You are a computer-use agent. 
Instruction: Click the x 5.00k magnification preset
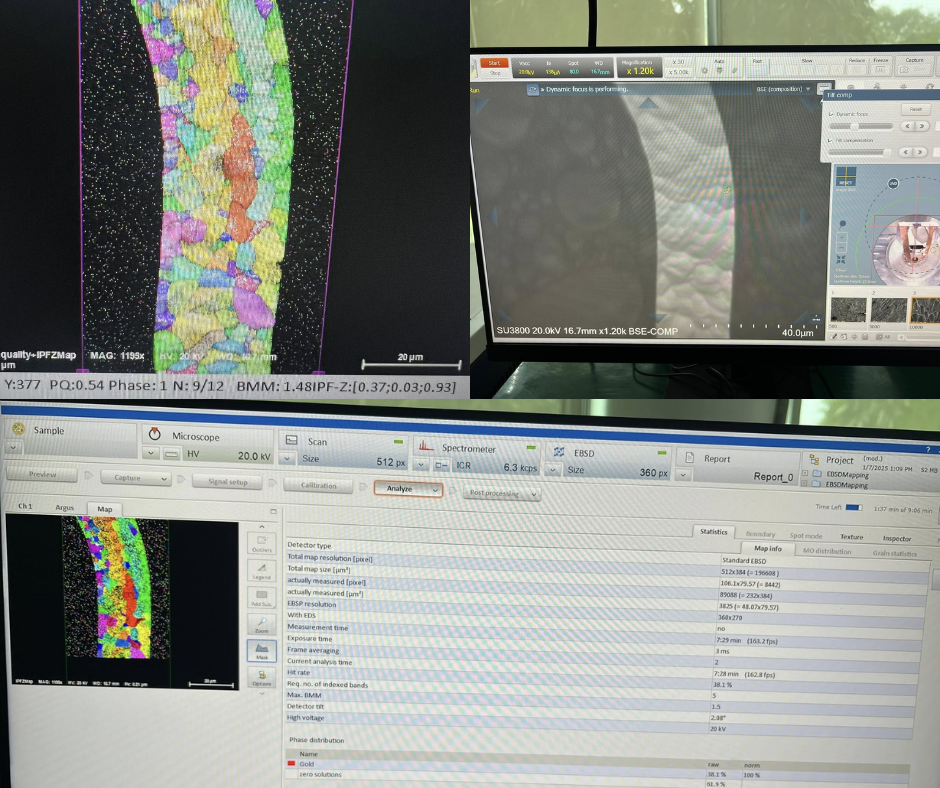pyautogui.click(x=679, y=72)
